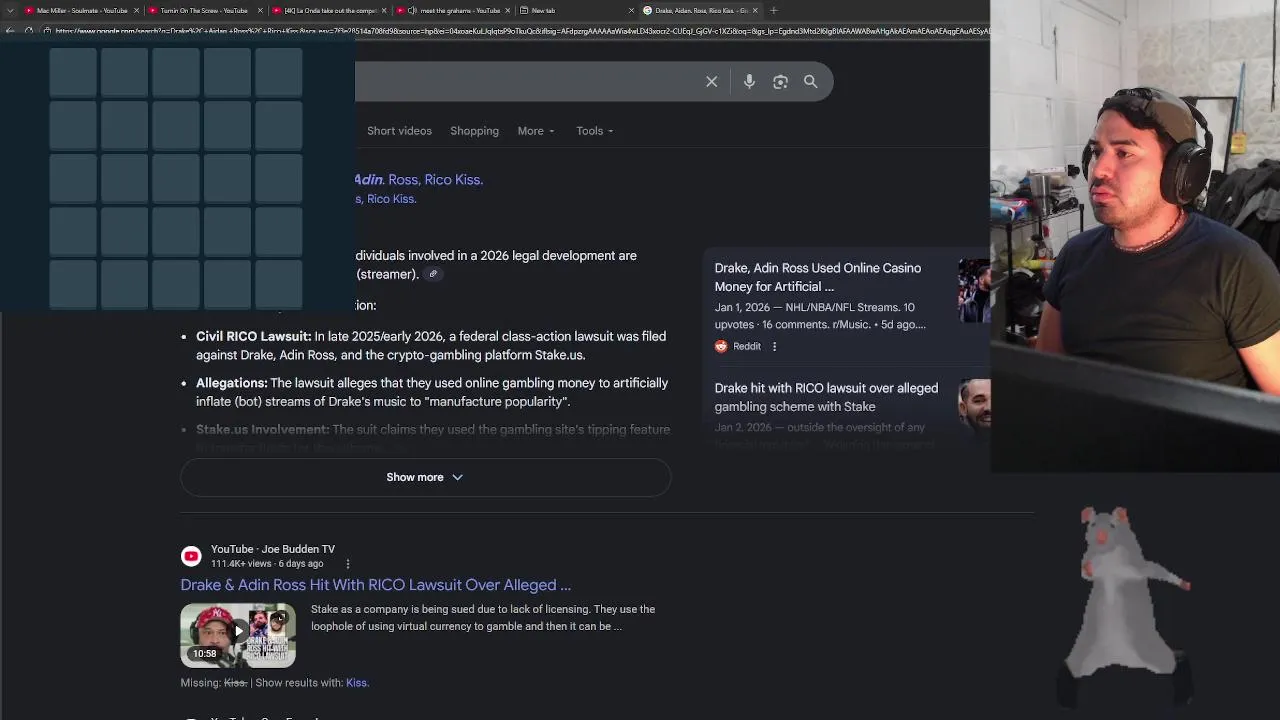Click the Reddit card thumbnail image
Image resolution: width=1280 pixels, height=720 pixels.
click(x=974, y=291)
